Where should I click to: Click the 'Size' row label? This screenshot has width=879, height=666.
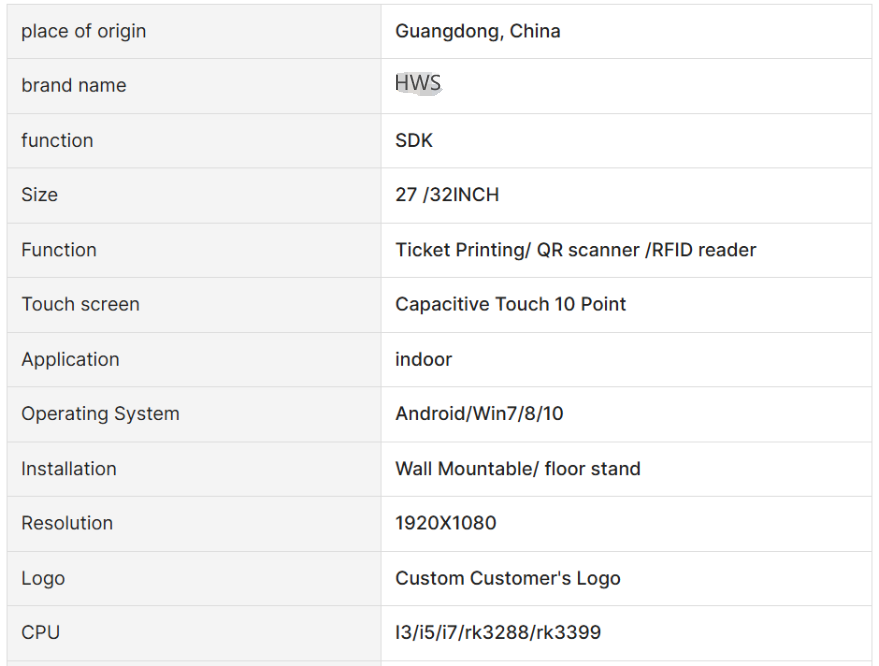pos(39,195)
